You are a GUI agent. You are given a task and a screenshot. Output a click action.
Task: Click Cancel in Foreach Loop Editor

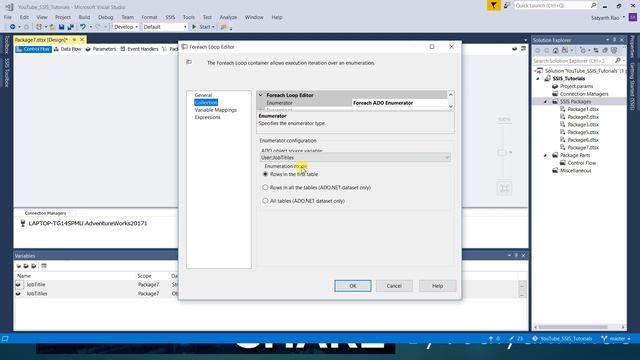point(394,286)
